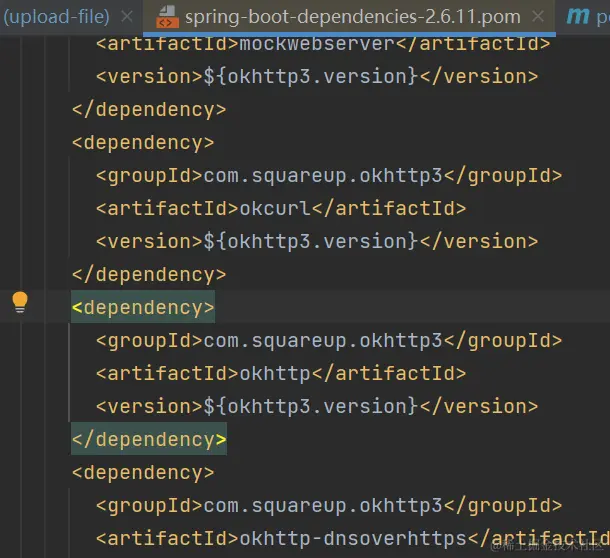Viewport: 610px width, 558px height.
Task: Click the version line below okcurl
Action: point(317,241)
